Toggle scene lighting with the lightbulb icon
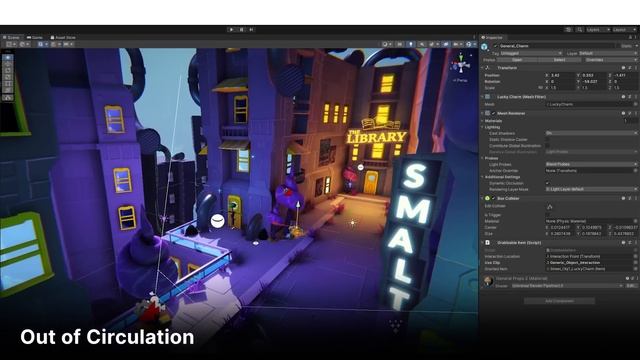Viewport: 640px width, 360px height. [x=411, y=44]
